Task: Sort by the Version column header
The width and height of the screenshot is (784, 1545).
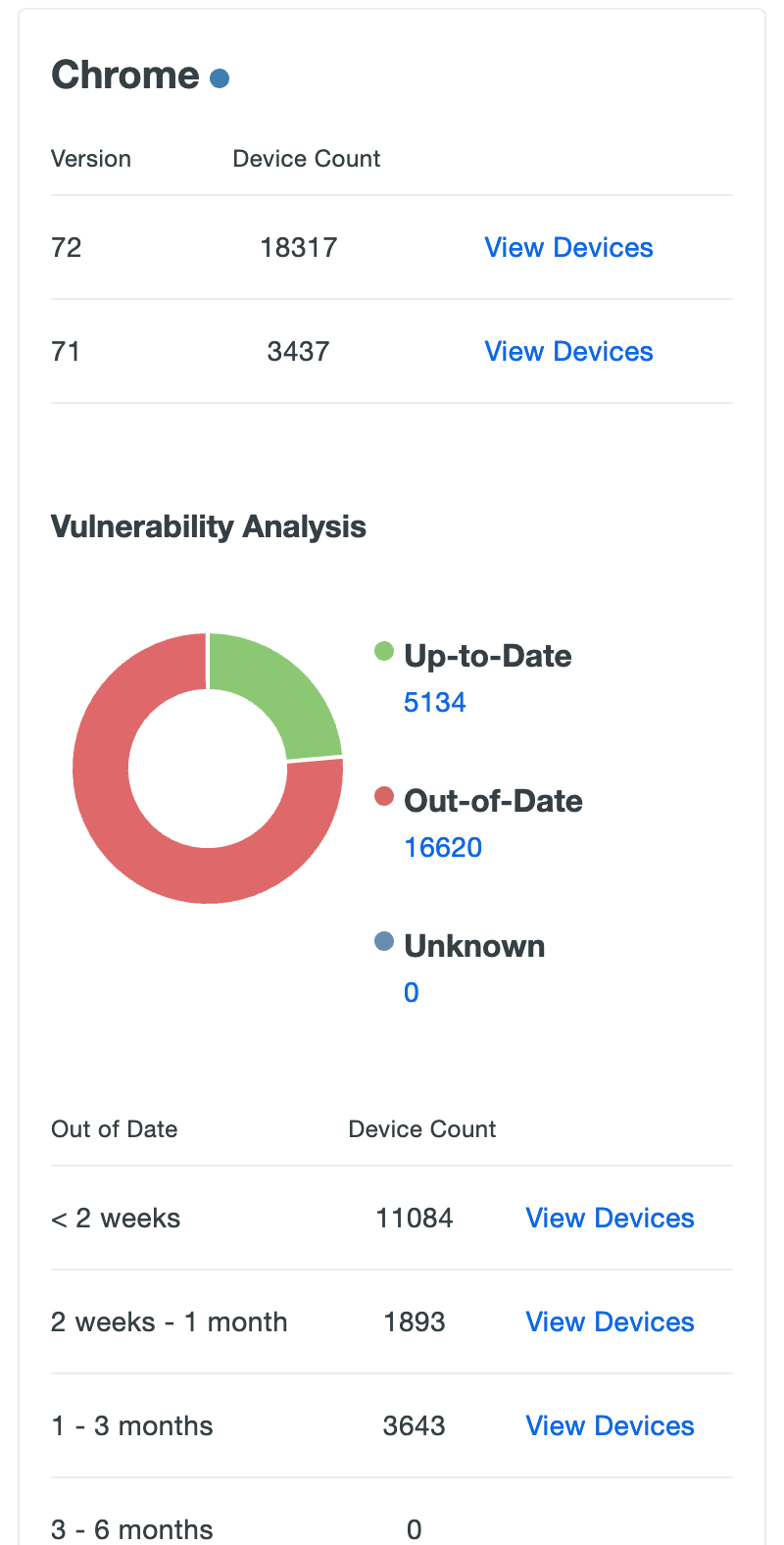Action: 90,158
